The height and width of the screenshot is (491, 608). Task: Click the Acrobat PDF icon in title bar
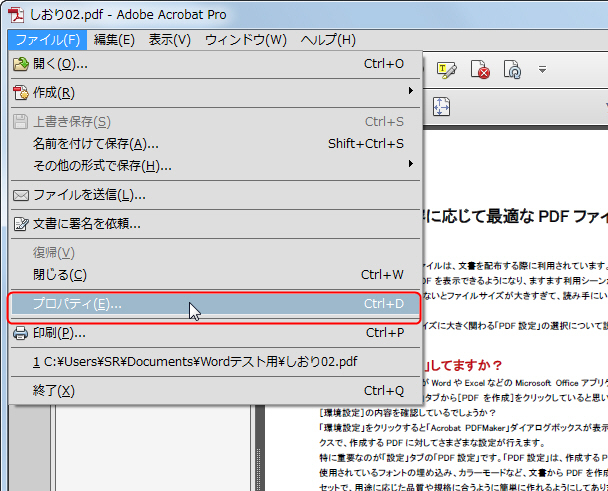tap(16, 15)
